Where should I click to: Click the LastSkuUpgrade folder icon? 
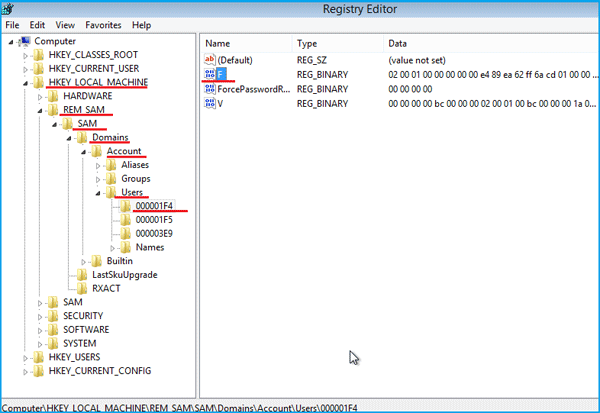click(x=82, y=275)
